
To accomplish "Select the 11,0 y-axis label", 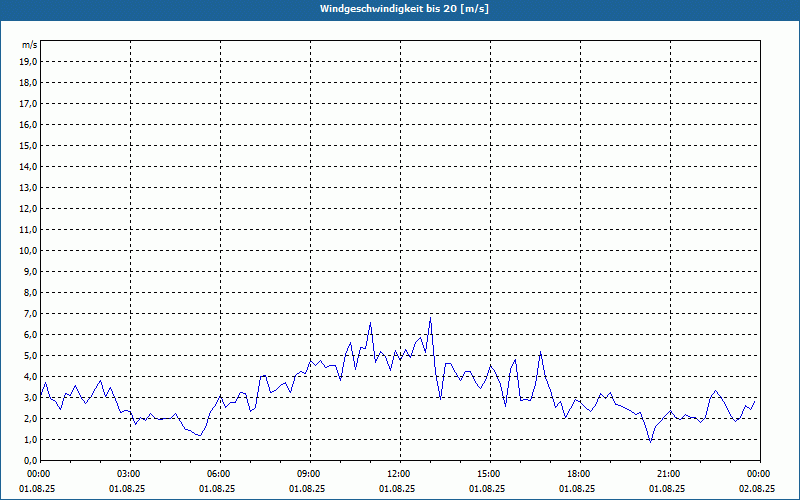I will (28, 230).
